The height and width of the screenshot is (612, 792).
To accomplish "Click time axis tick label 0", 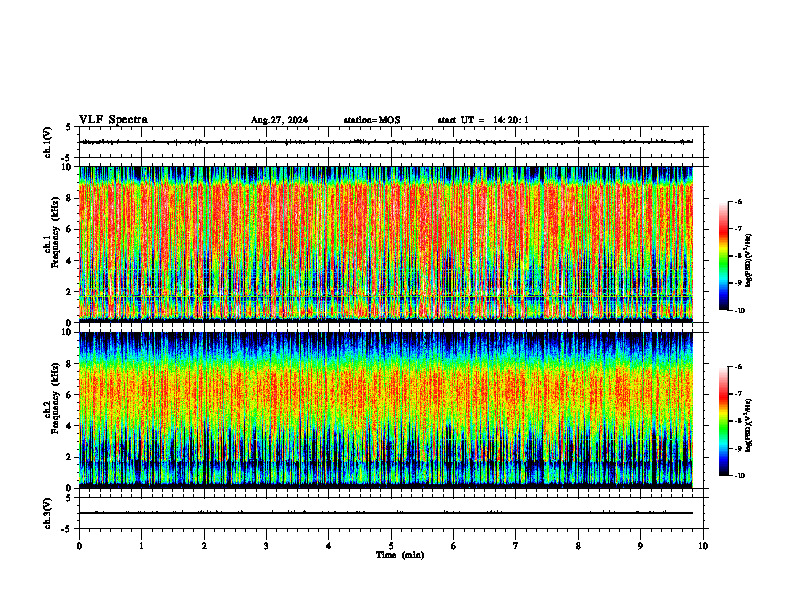I will tap(79, 546).
